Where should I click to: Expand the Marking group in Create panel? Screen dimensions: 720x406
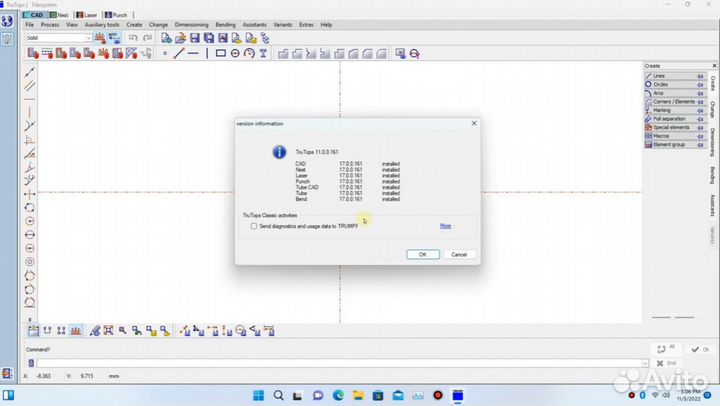click(x=675, y=110)
